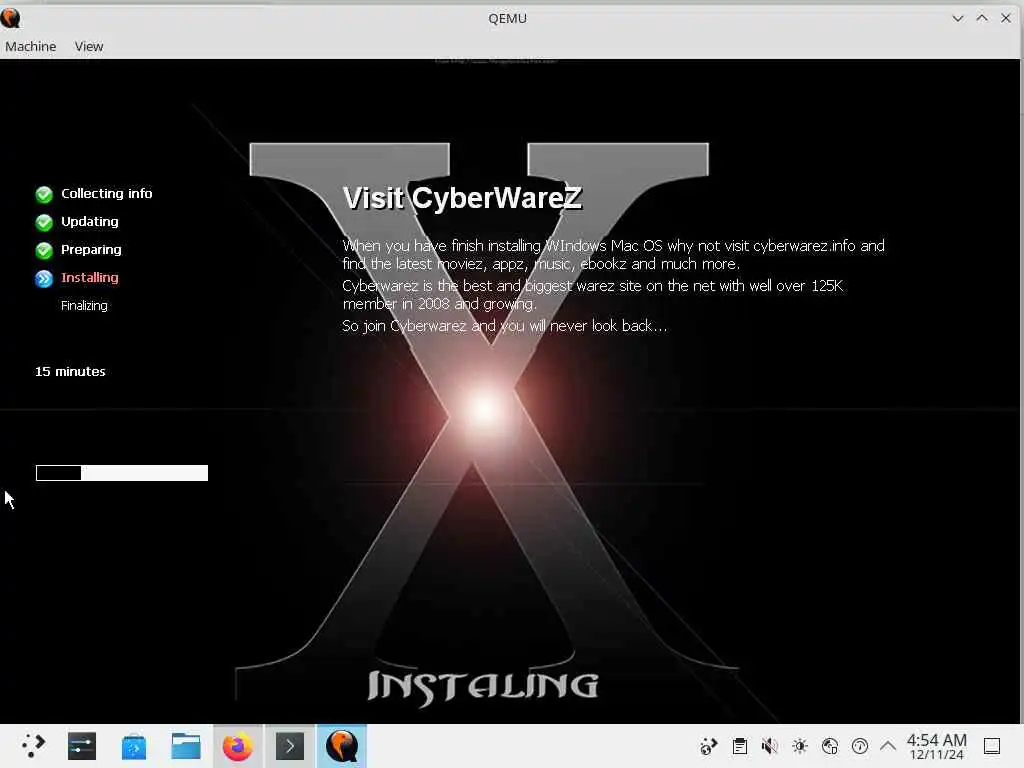Click the green check beside Collecting info
The height and width of the screenshot is (768, 1024).
(44, 195)
